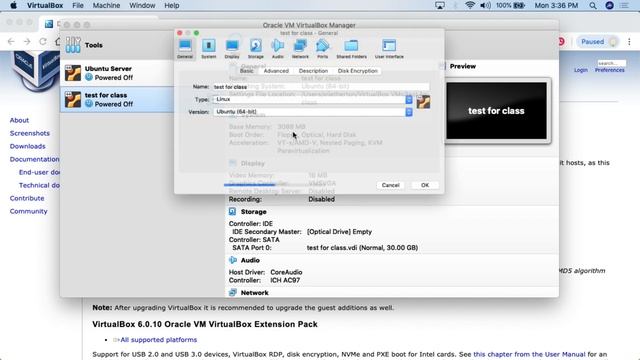Switch to the Advanced tab
This screenshot has width=640, height=360.
pyautogui.click(x=276, y=71)
